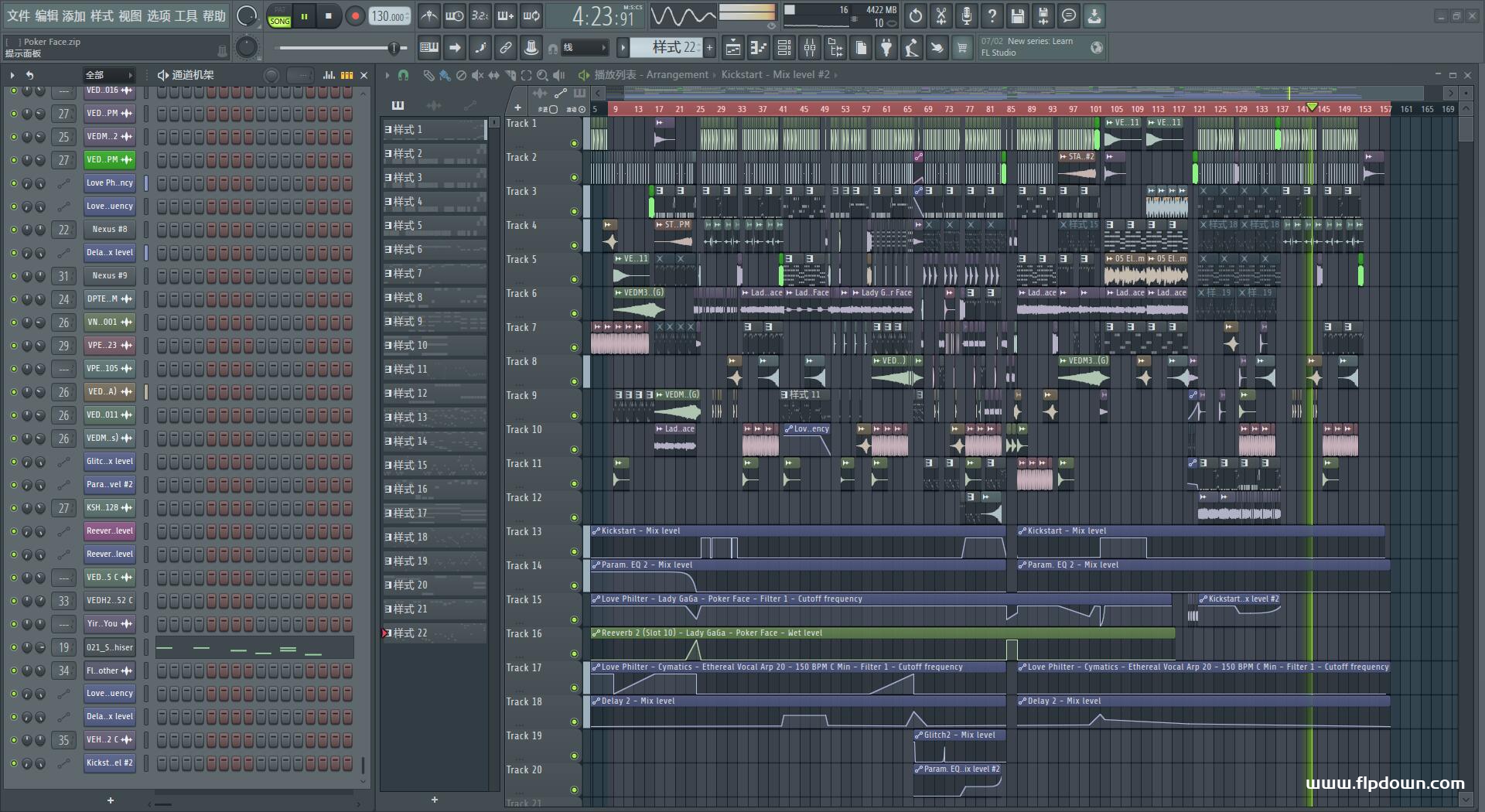The width and height of the screenshot is (1485, 812).
Task: Select the playlist paint brush tool
Action: 445,75
